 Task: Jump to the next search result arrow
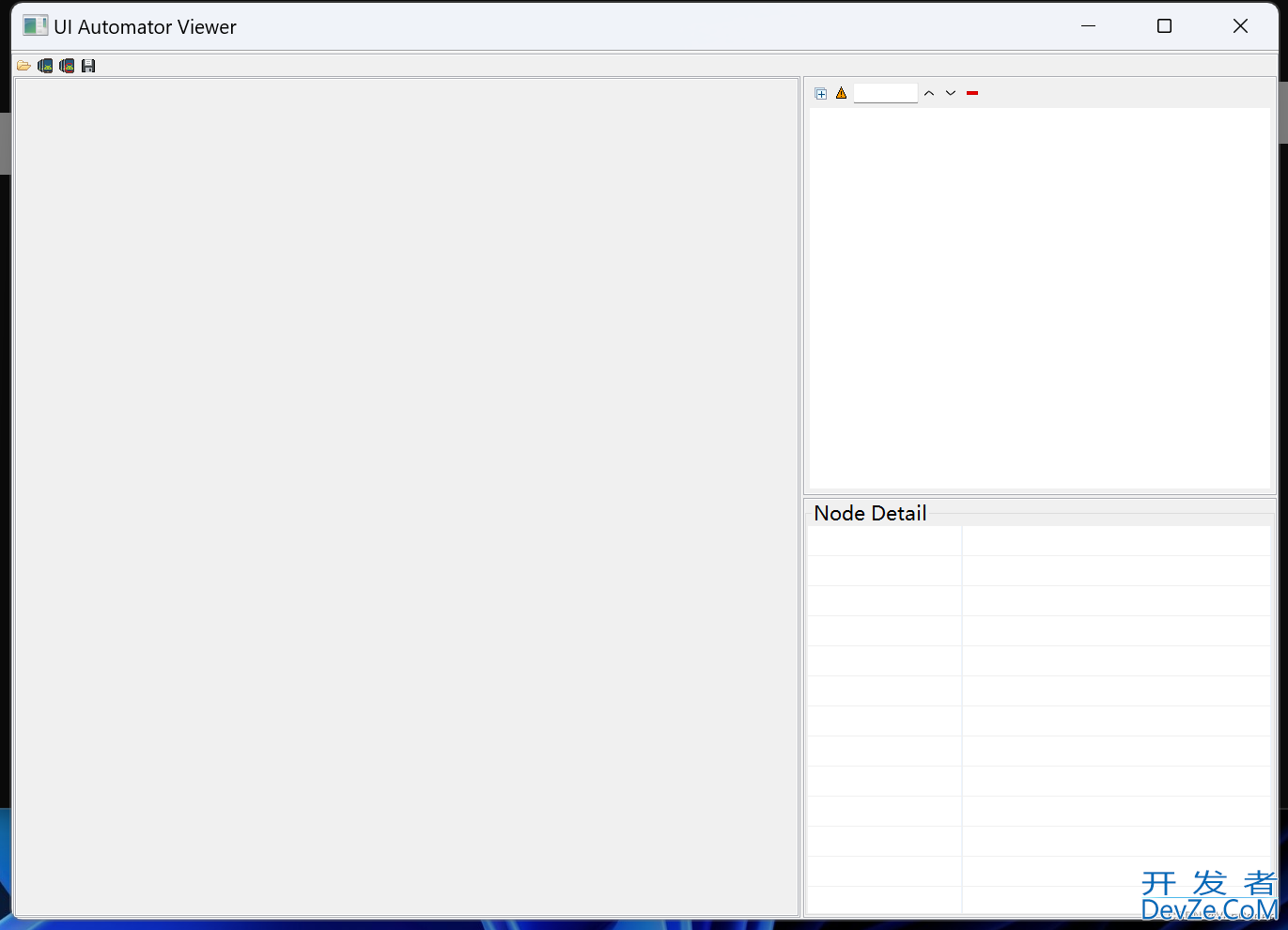tap(951, 93)
